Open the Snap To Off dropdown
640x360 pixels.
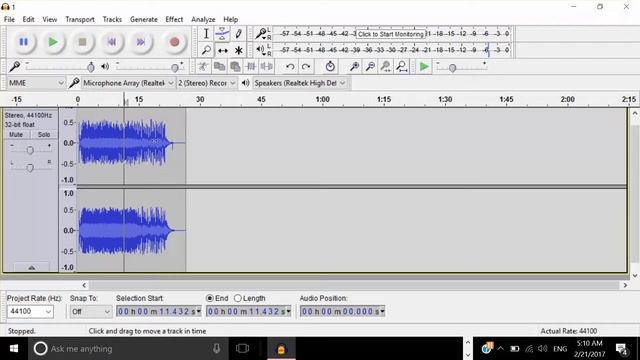[x=91, y=311]
